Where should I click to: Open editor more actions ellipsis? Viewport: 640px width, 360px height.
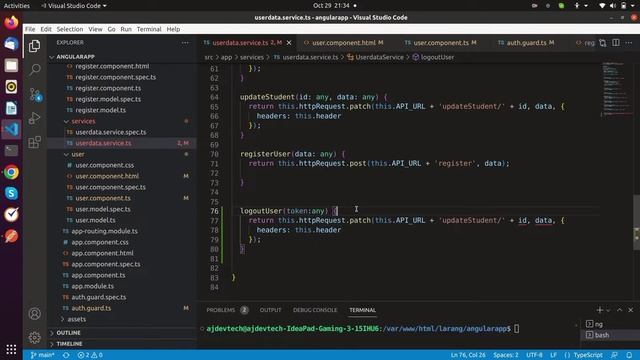coord(629,42)
